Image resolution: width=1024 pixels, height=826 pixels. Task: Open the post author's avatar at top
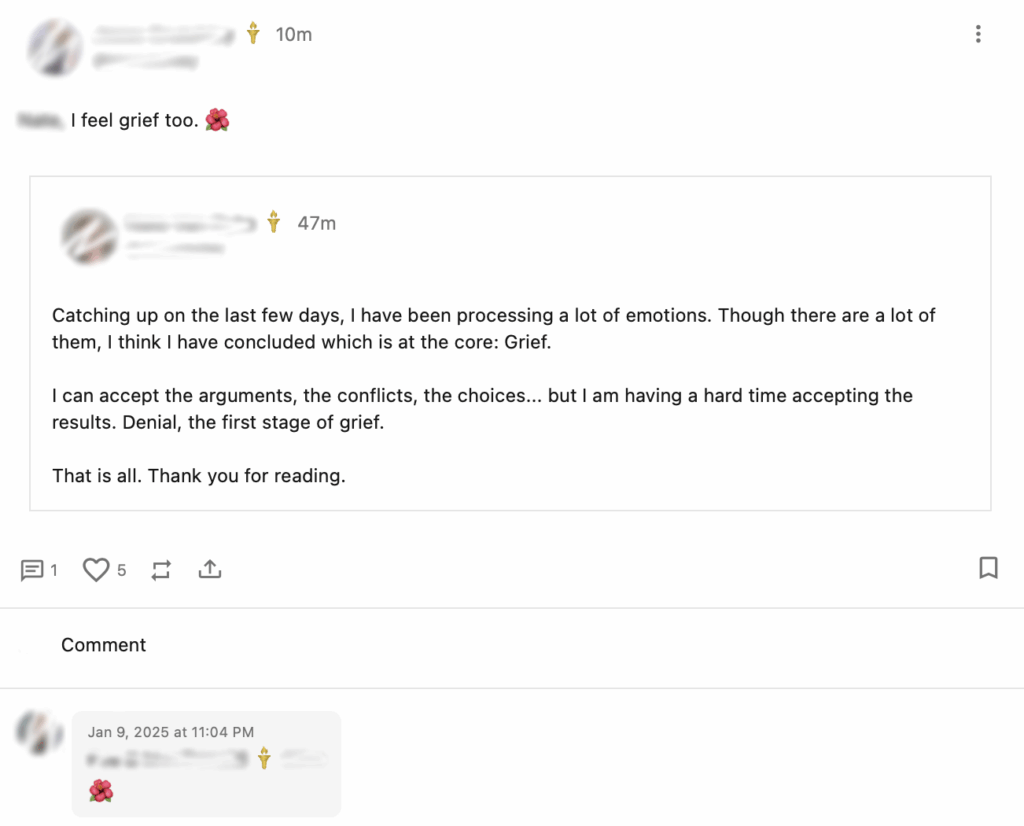pos(53,45)
